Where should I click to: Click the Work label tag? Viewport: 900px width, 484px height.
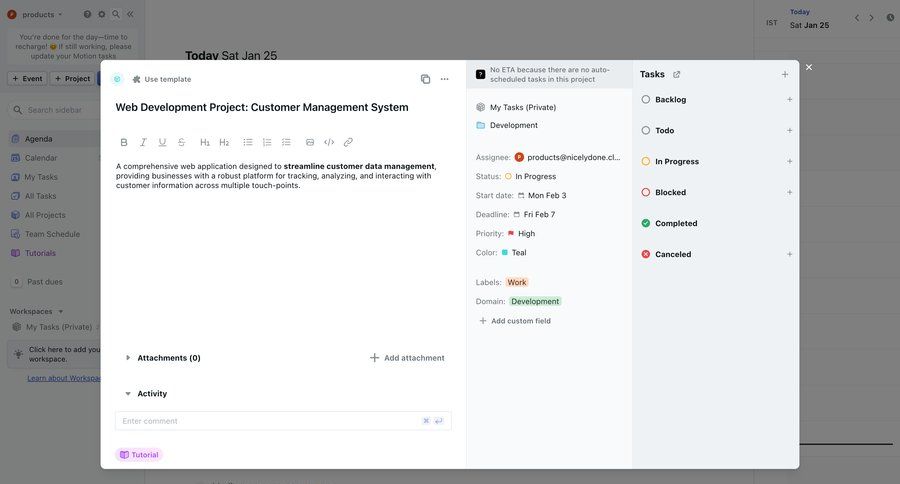517,282
